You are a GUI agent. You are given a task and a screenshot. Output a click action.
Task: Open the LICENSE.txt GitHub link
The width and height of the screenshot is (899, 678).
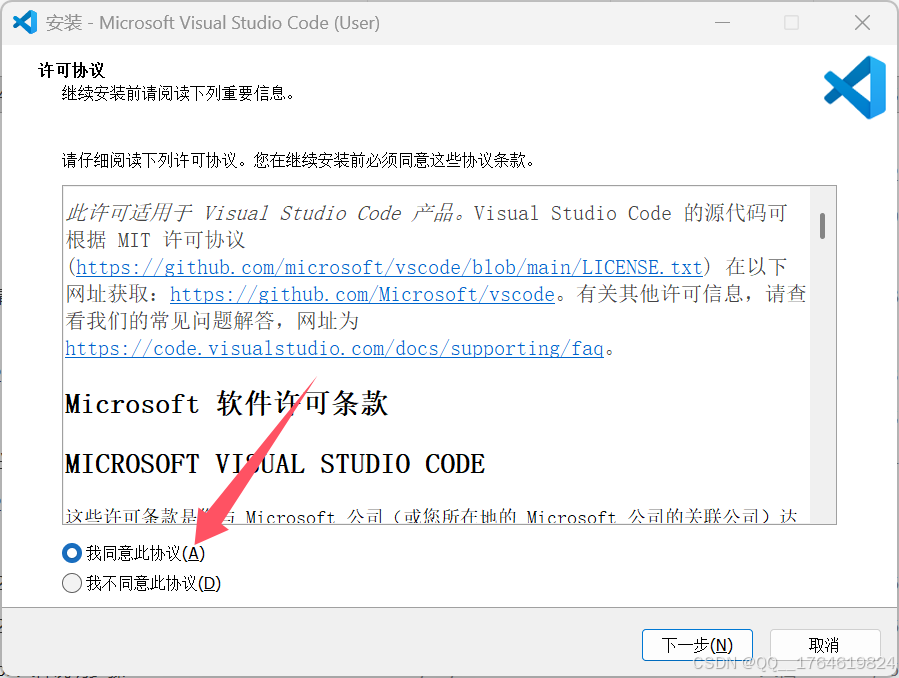pyautogui.click(x=389, y=267)
